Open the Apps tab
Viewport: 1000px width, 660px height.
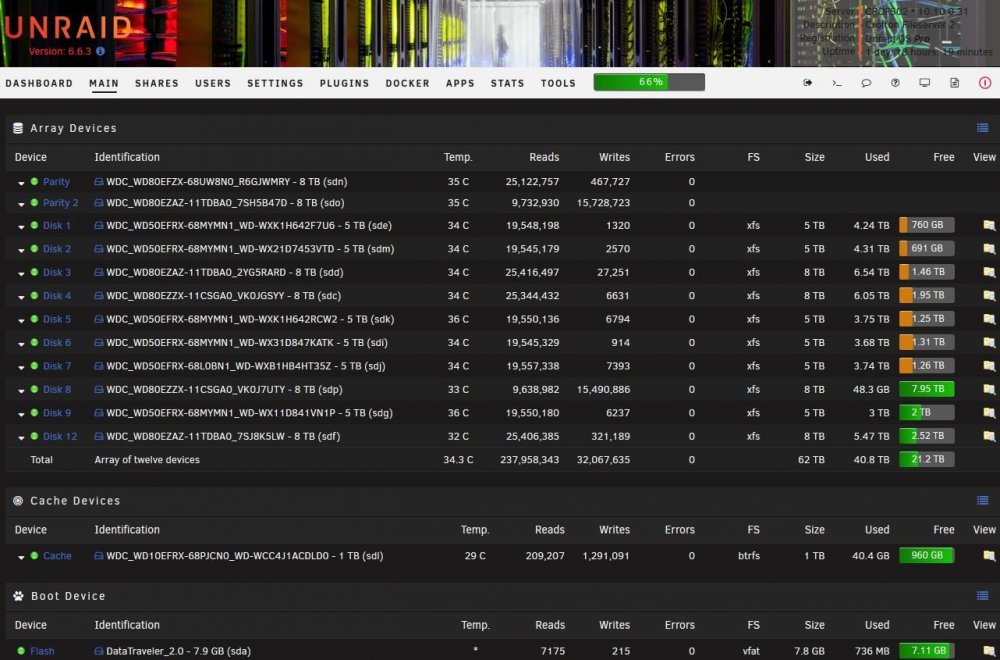click(x=460, y=83)
